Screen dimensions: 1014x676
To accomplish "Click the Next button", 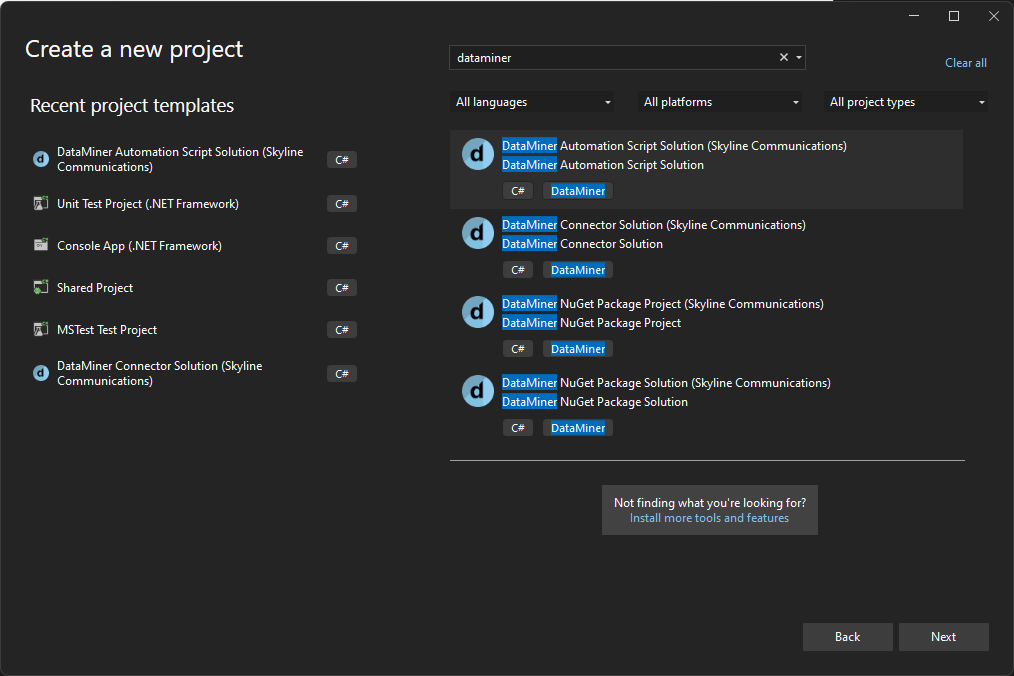I will click(x=944, y=637).
